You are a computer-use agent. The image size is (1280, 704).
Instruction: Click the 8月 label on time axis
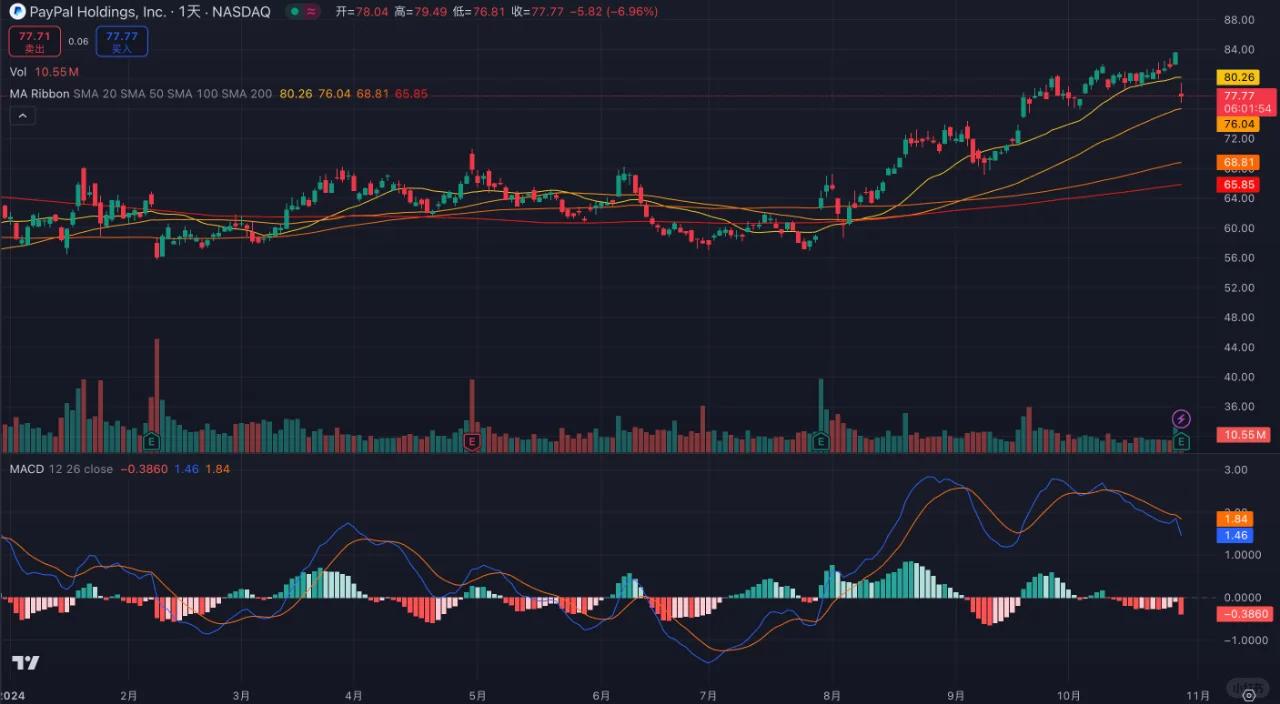click(832, 694)
